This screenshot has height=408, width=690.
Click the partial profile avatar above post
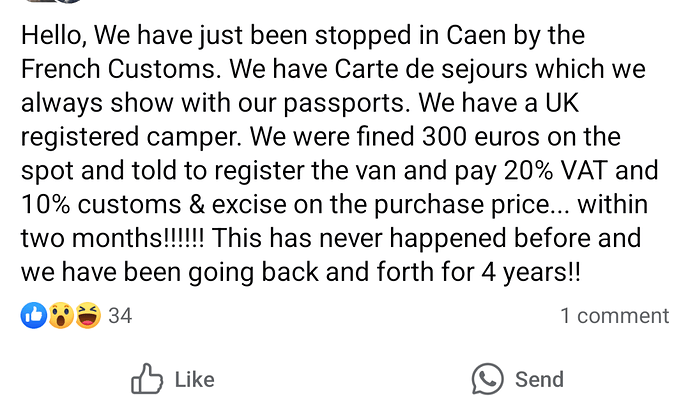[53, 1]
